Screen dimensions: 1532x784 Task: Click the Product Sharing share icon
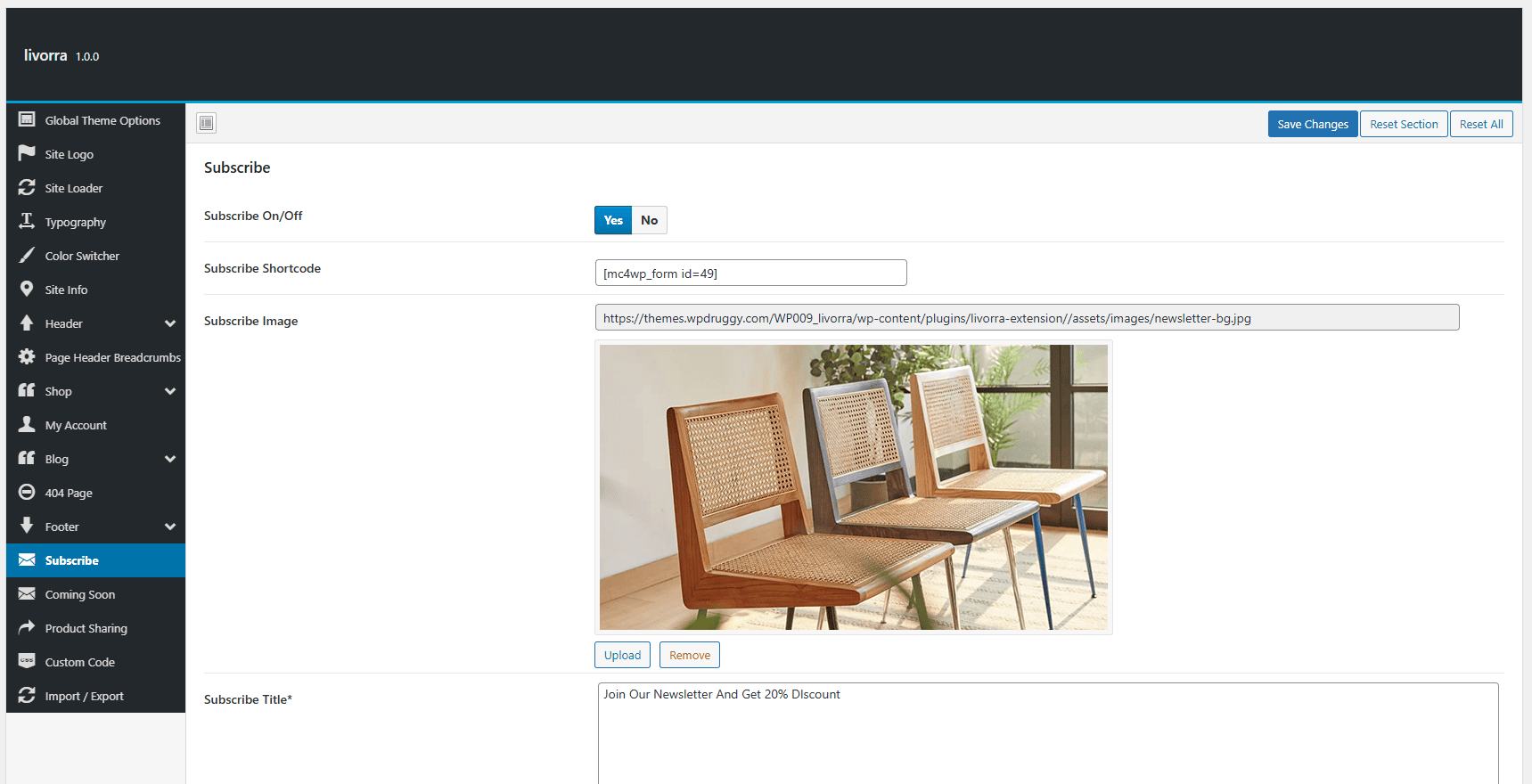pos(27,627)
